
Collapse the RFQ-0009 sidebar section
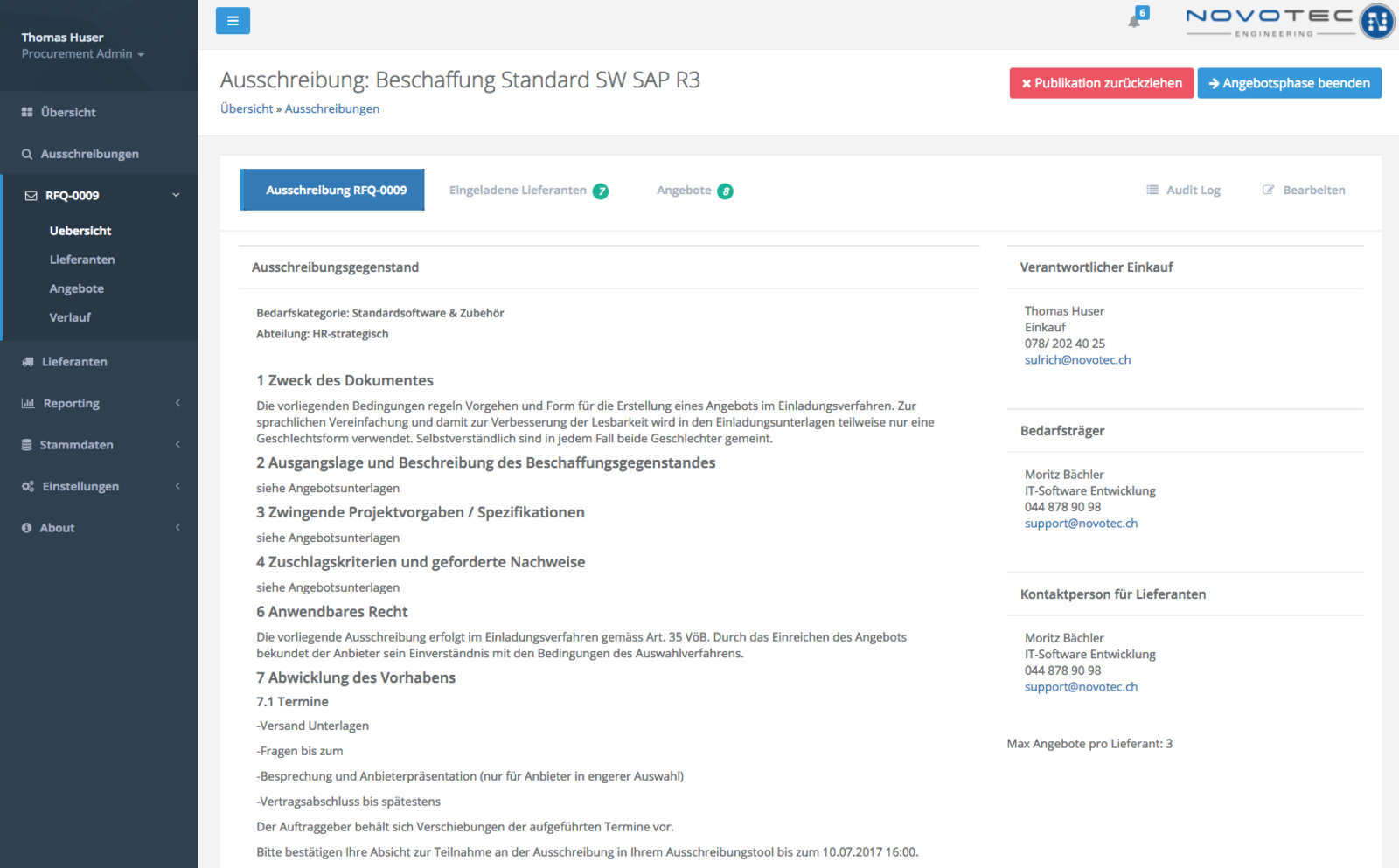click(x=176, y=196)
